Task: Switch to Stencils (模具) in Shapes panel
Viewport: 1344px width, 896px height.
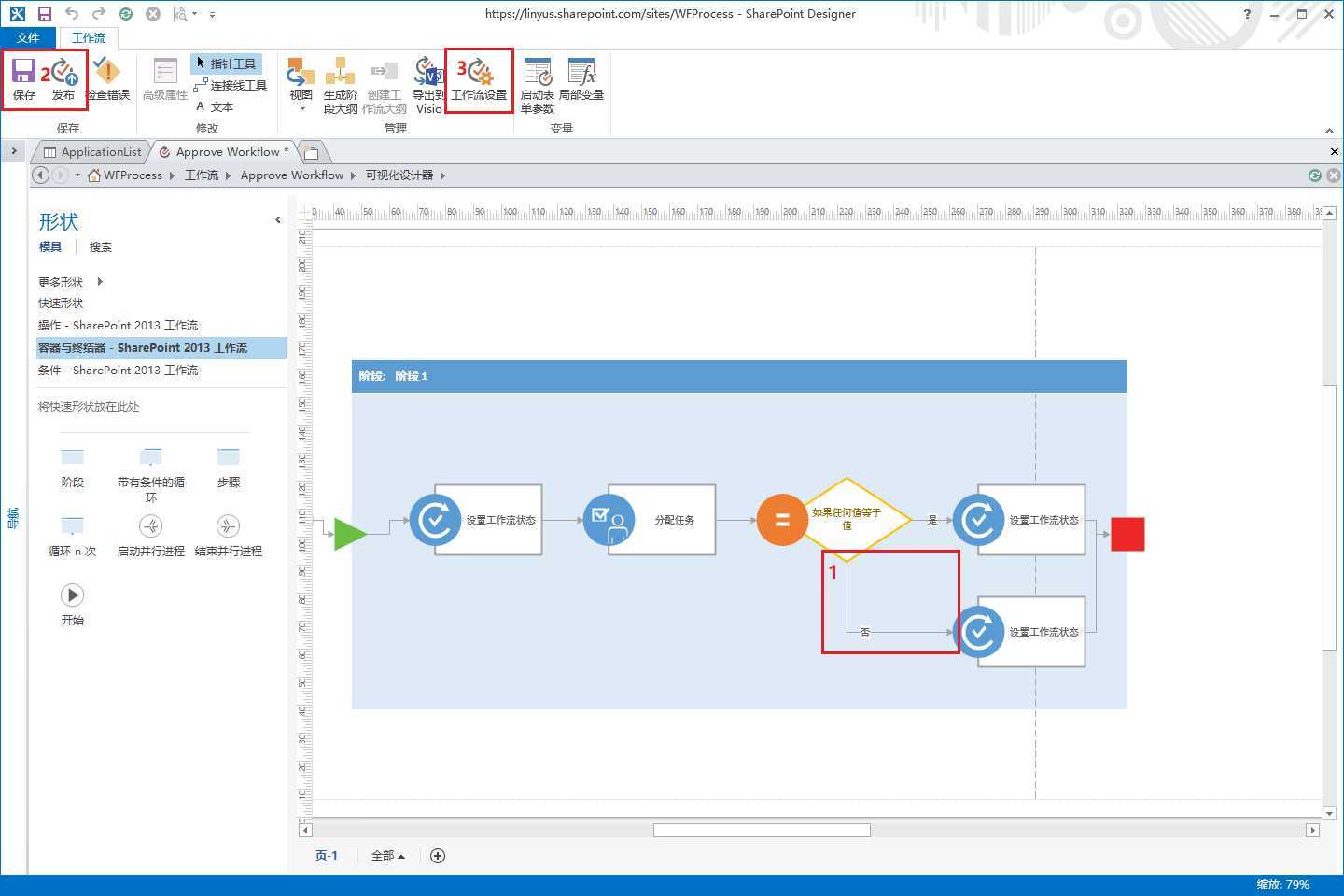Action: pos(50,247)
